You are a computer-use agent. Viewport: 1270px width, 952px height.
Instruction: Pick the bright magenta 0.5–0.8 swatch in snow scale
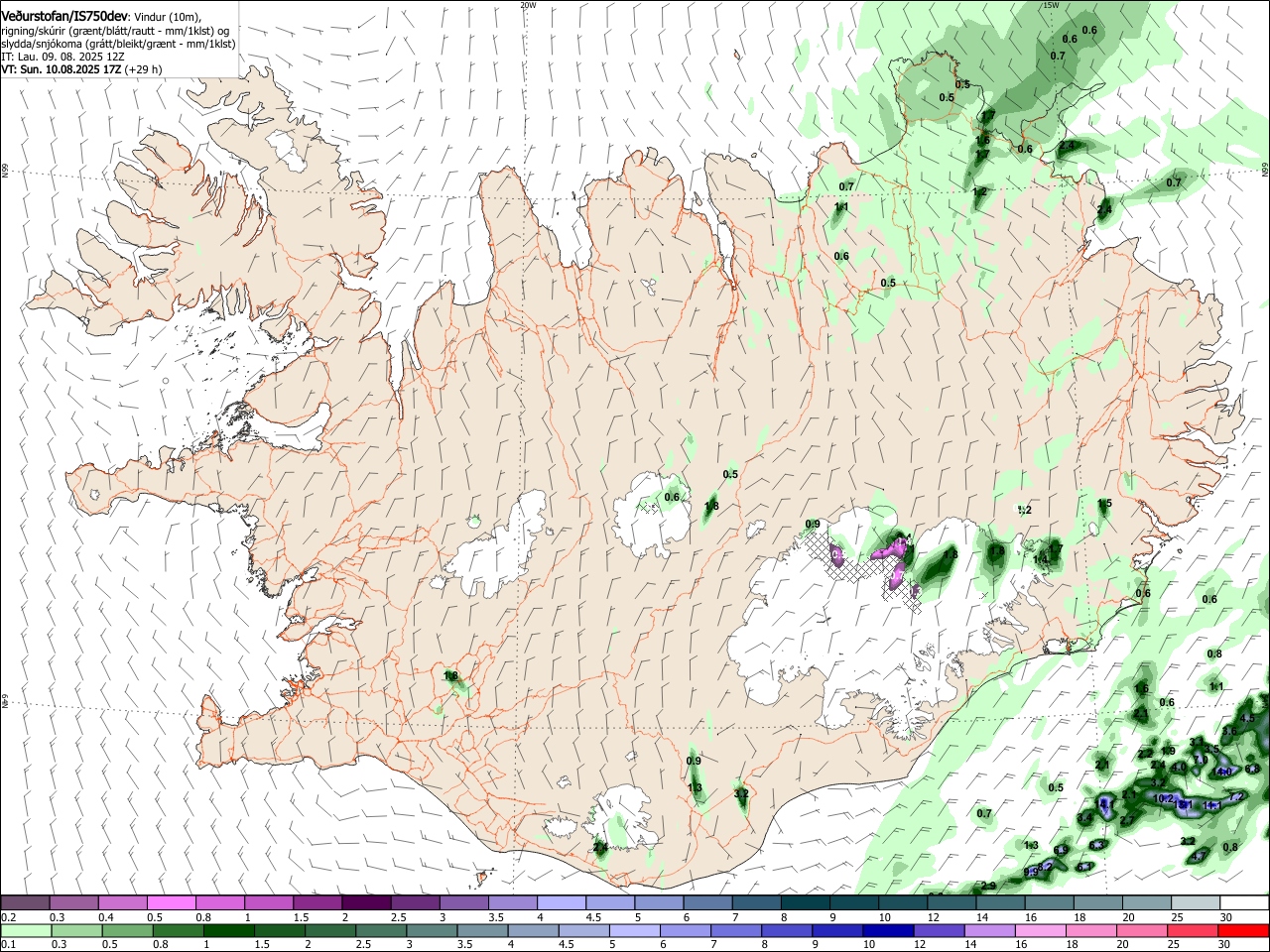(x=171, y=903)
